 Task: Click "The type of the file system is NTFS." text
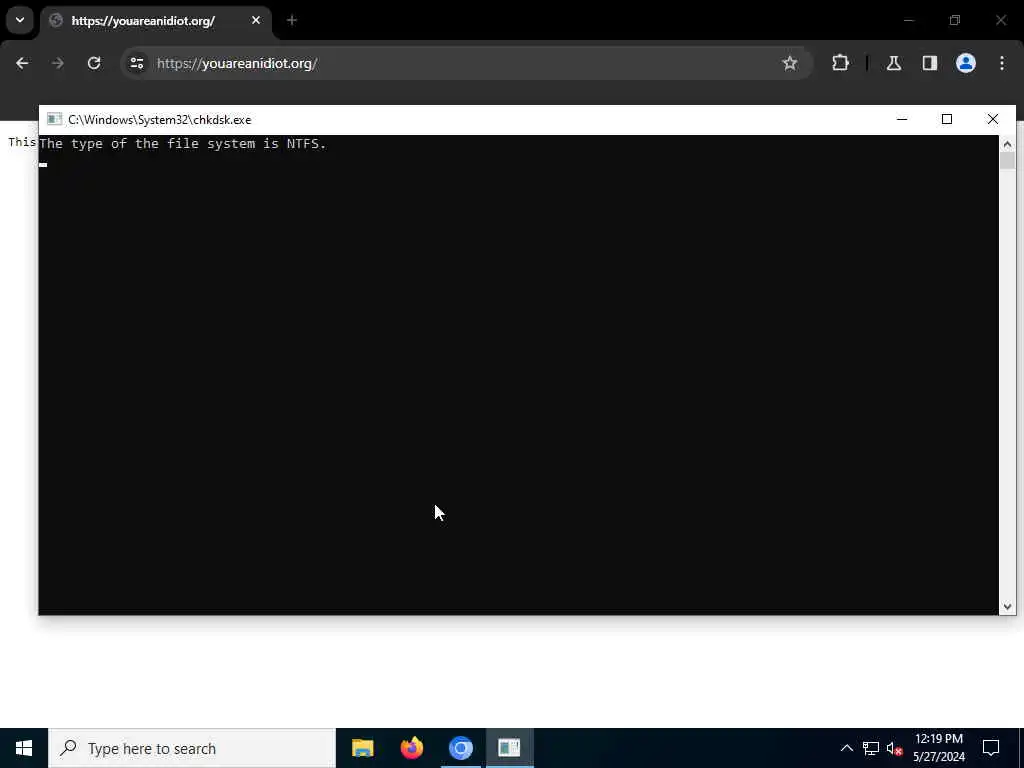point(183,144)
